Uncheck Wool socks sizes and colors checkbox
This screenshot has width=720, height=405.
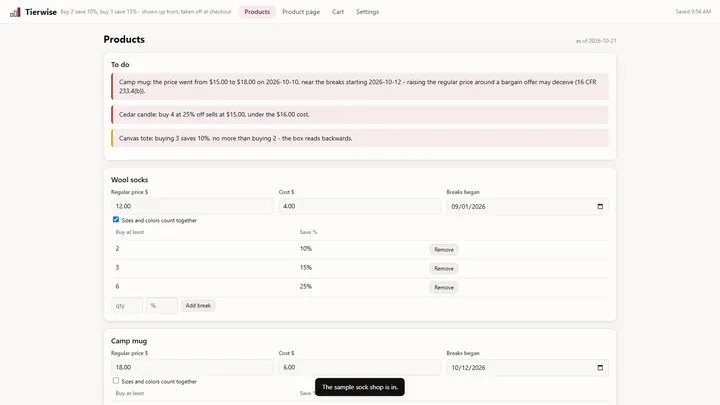pyautogui.click(x=116, y=219)
